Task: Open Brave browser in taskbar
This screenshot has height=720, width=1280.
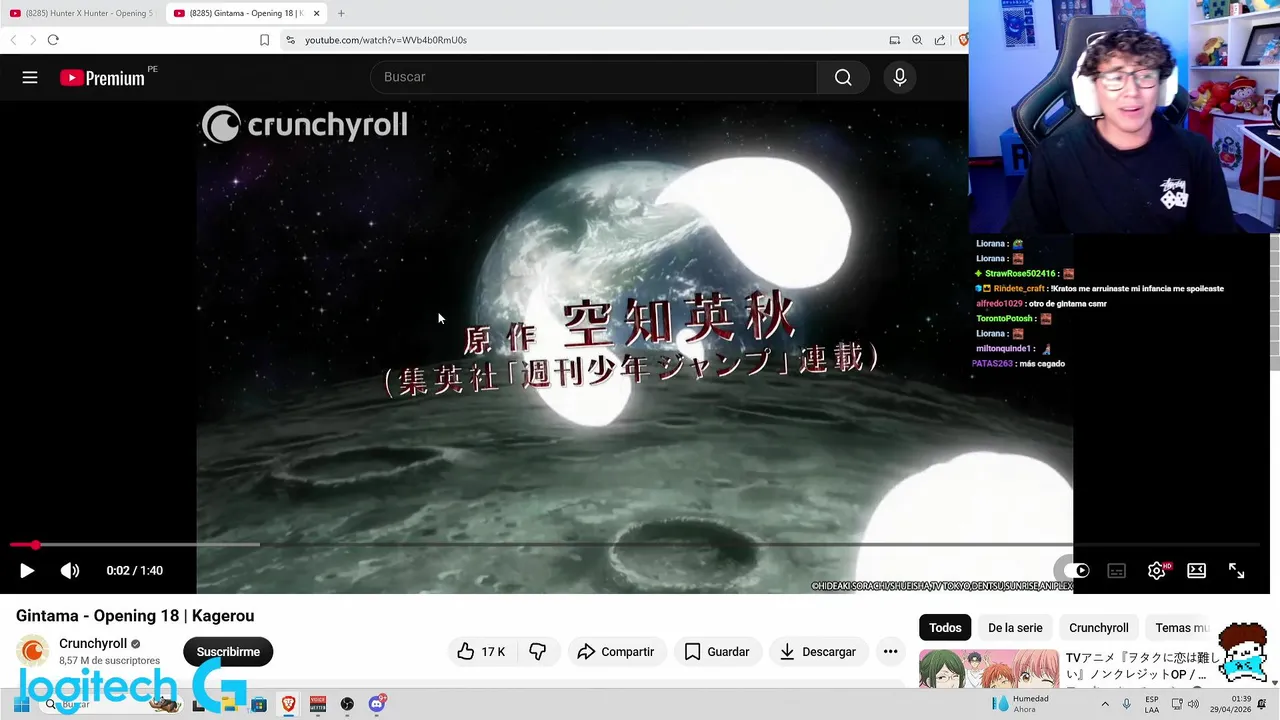Action: (288, 704)
